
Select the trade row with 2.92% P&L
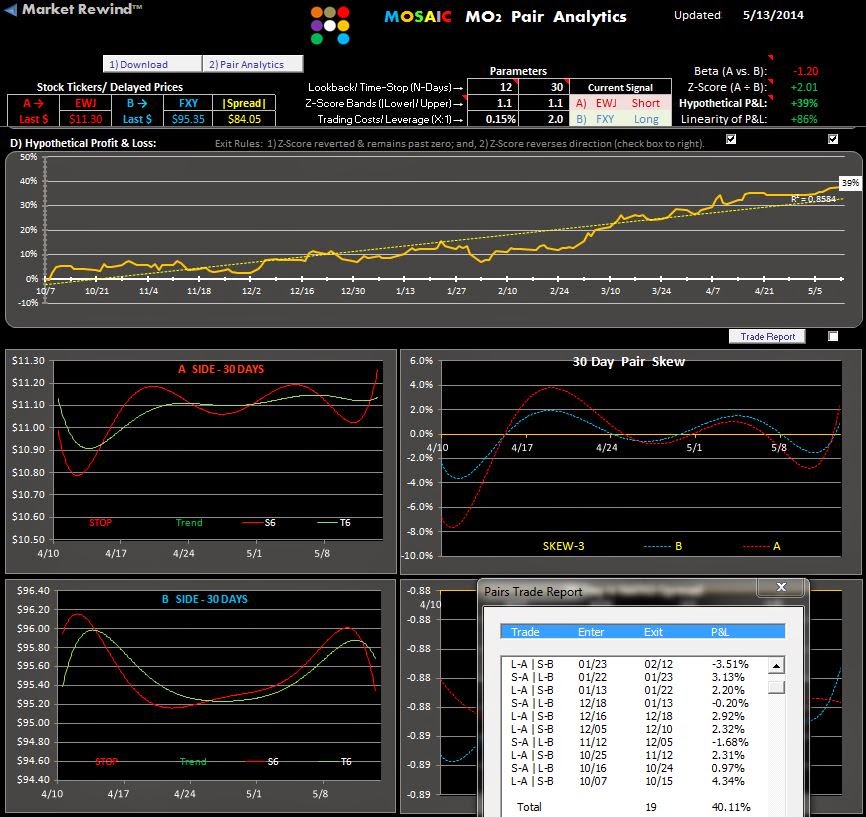click(634, 716)
